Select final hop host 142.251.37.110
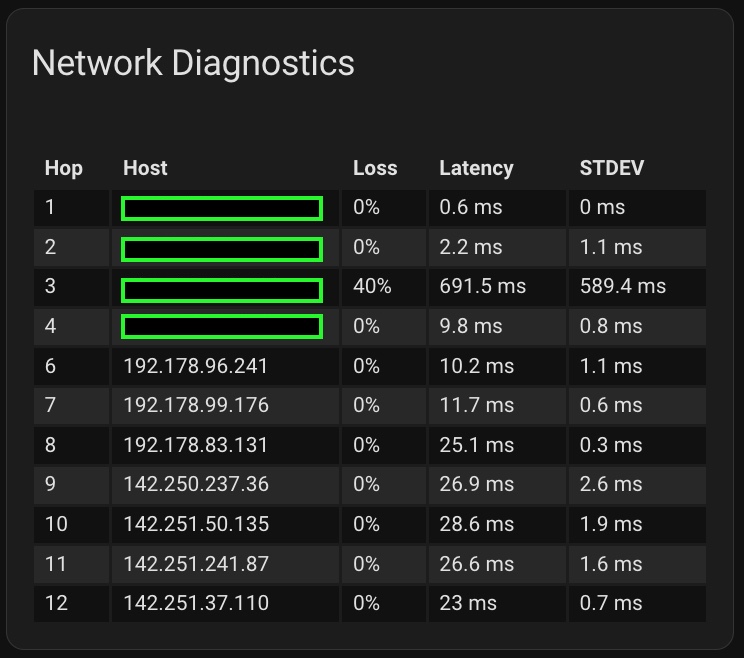 196,603
